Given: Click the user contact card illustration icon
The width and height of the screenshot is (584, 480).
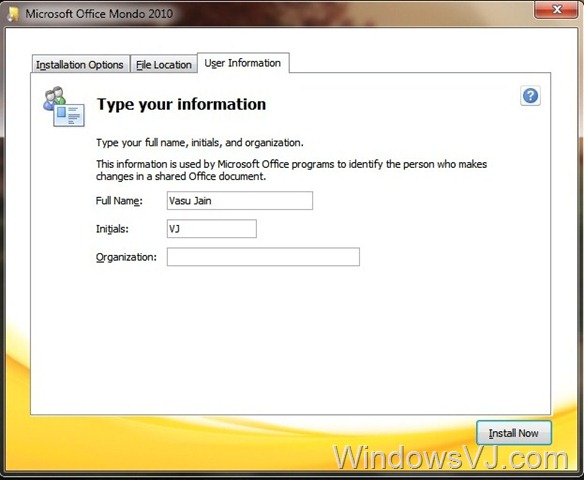Looking at the screenshot, I should click(64, 107).
